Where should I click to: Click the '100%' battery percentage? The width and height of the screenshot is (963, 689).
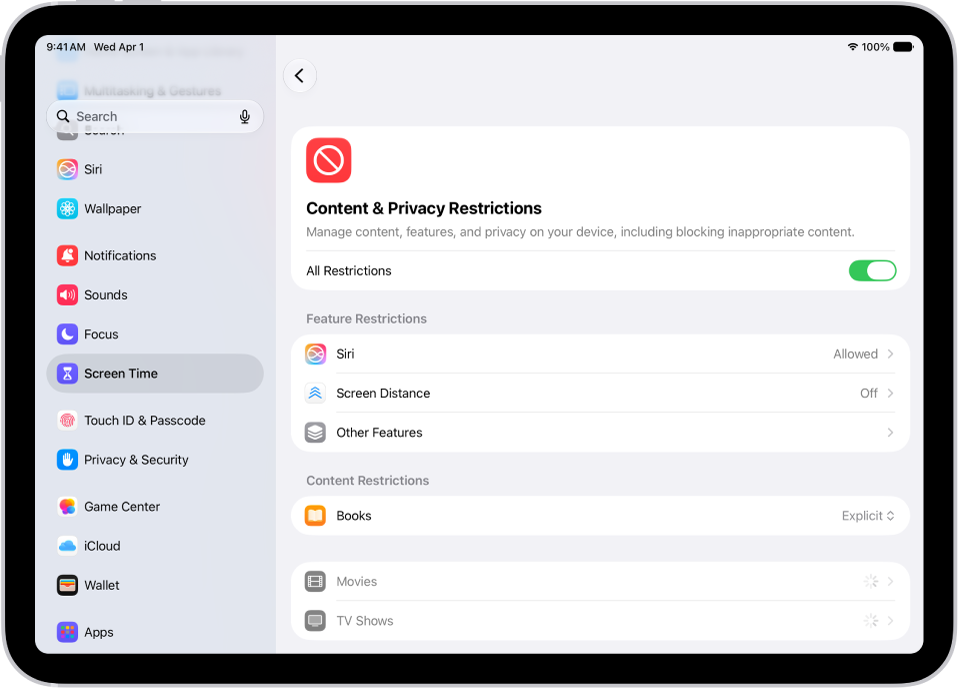click(875, 47)
